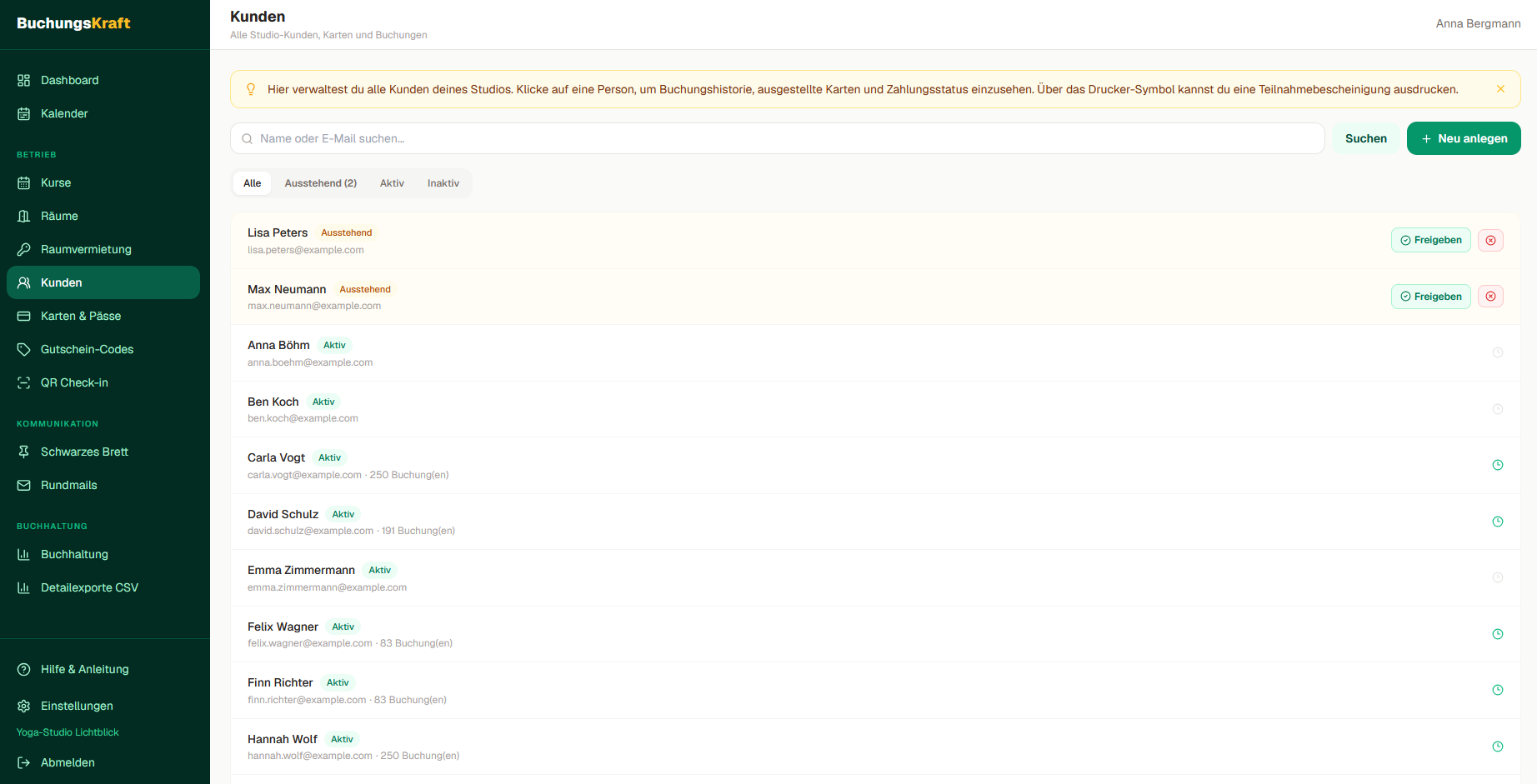Approve Max Neumann via Freigeben
This screenshot has height=784, width=1537.
[1430, 297]
